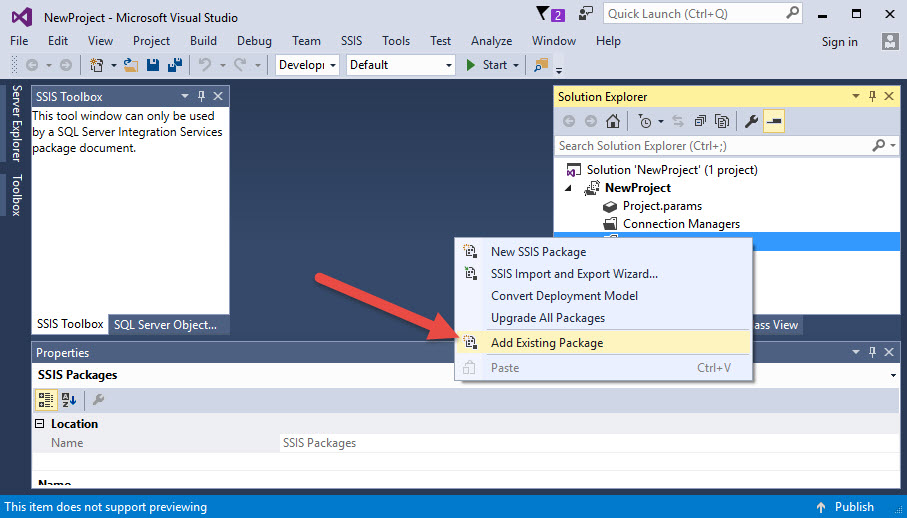Click Collapse All icon in Solution Explorer
907x518 pixels.
701,122
